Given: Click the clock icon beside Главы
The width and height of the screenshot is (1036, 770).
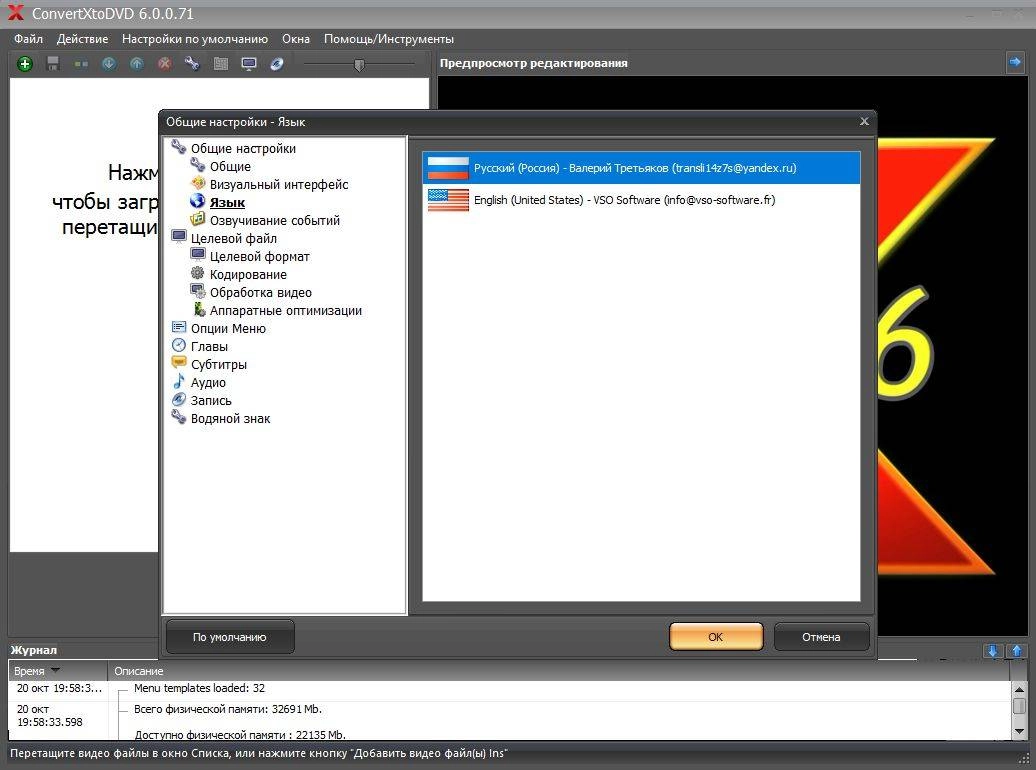Looking at the screenshot, I should pyautogui.click(x=179, y=345).
